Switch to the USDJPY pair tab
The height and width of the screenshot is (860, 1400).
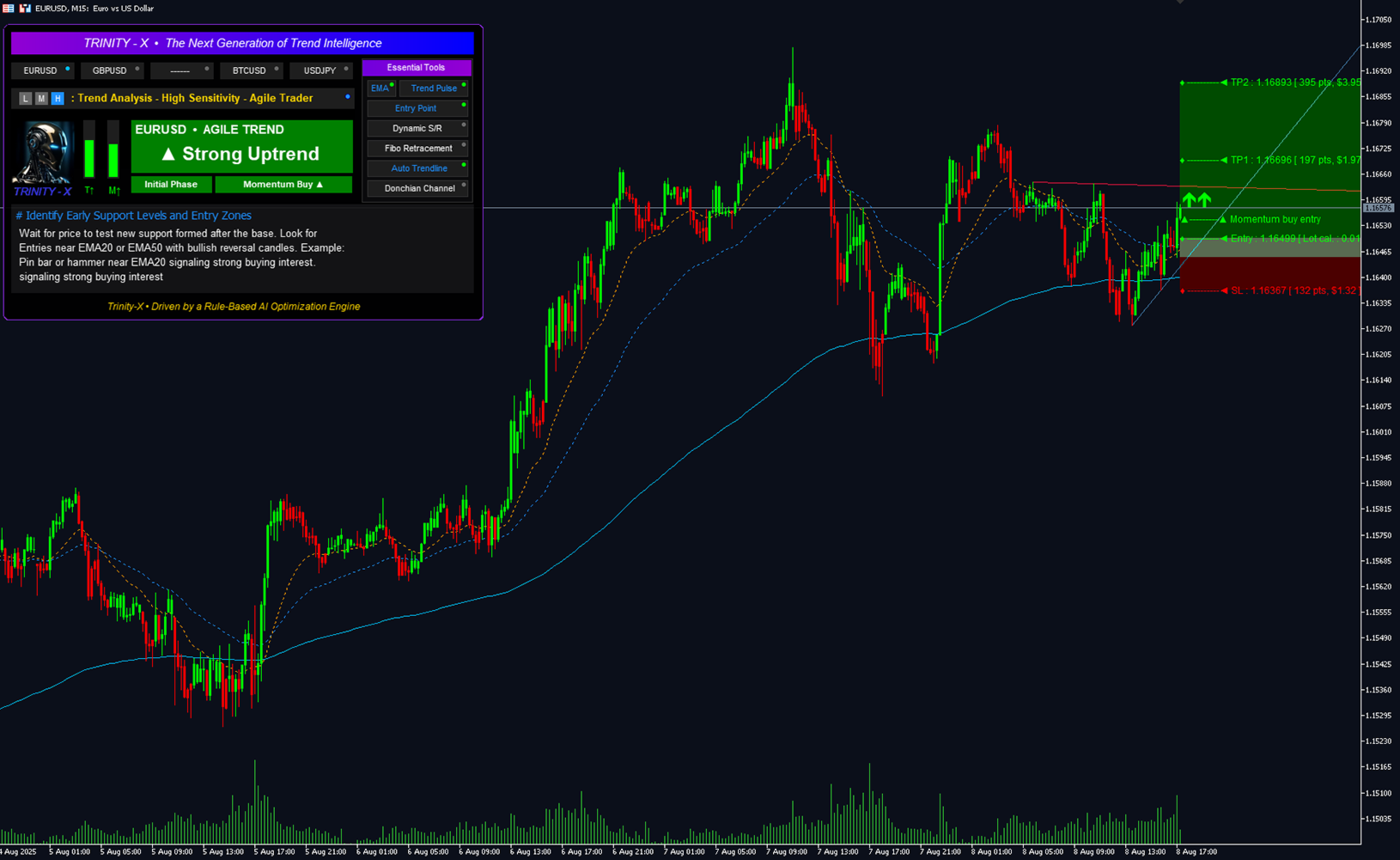click(320, 70)
